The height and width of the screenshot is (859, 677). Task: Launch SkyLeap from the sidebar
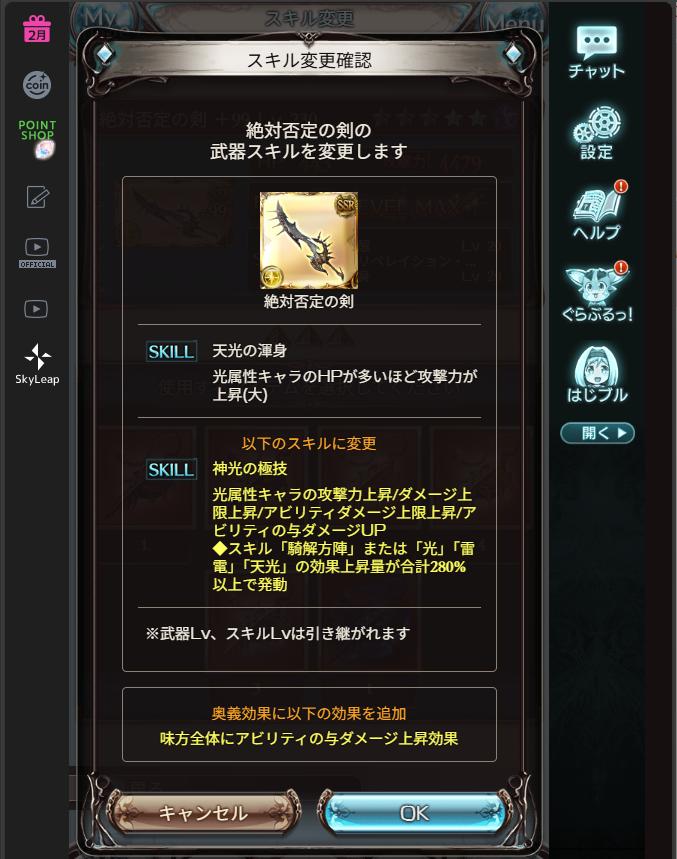click(x=37, y=364)
